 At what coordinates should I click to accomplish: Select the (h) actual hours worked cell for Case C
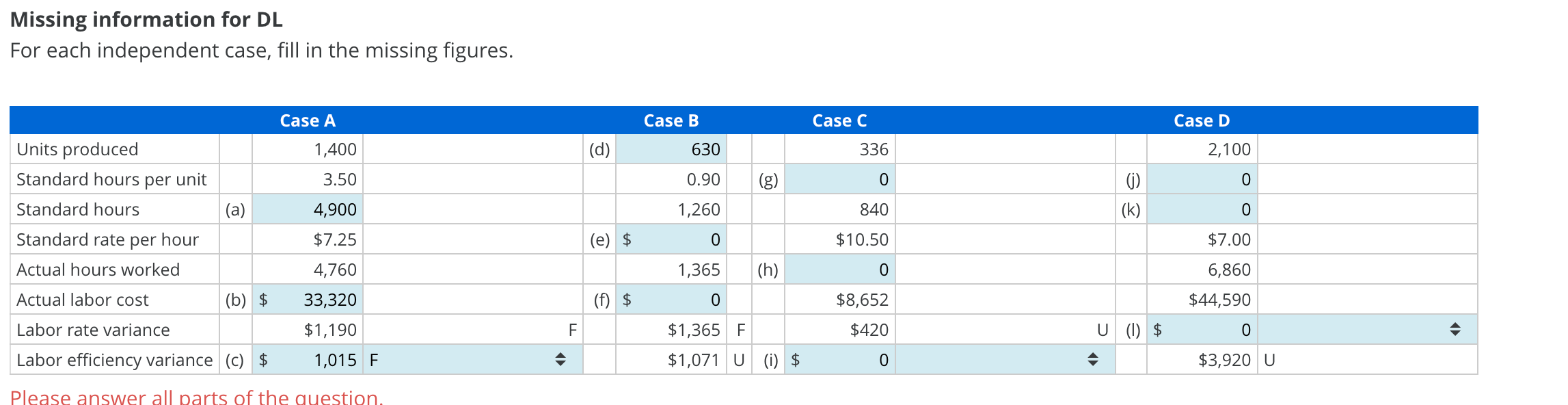pyautogui.click(x=839, y=270)
